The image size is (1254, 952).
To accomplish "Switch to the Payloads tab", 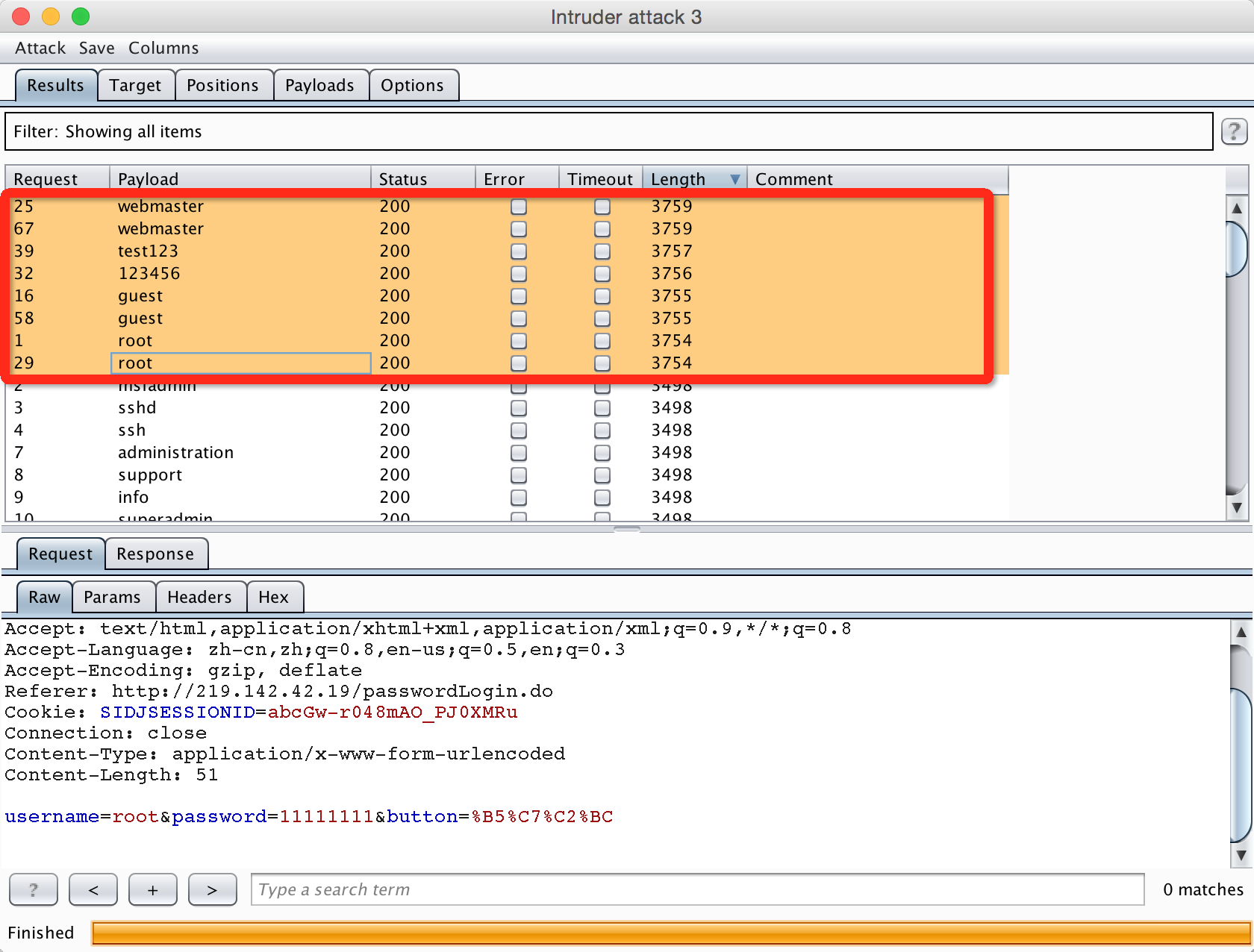I will coord(319,85).
